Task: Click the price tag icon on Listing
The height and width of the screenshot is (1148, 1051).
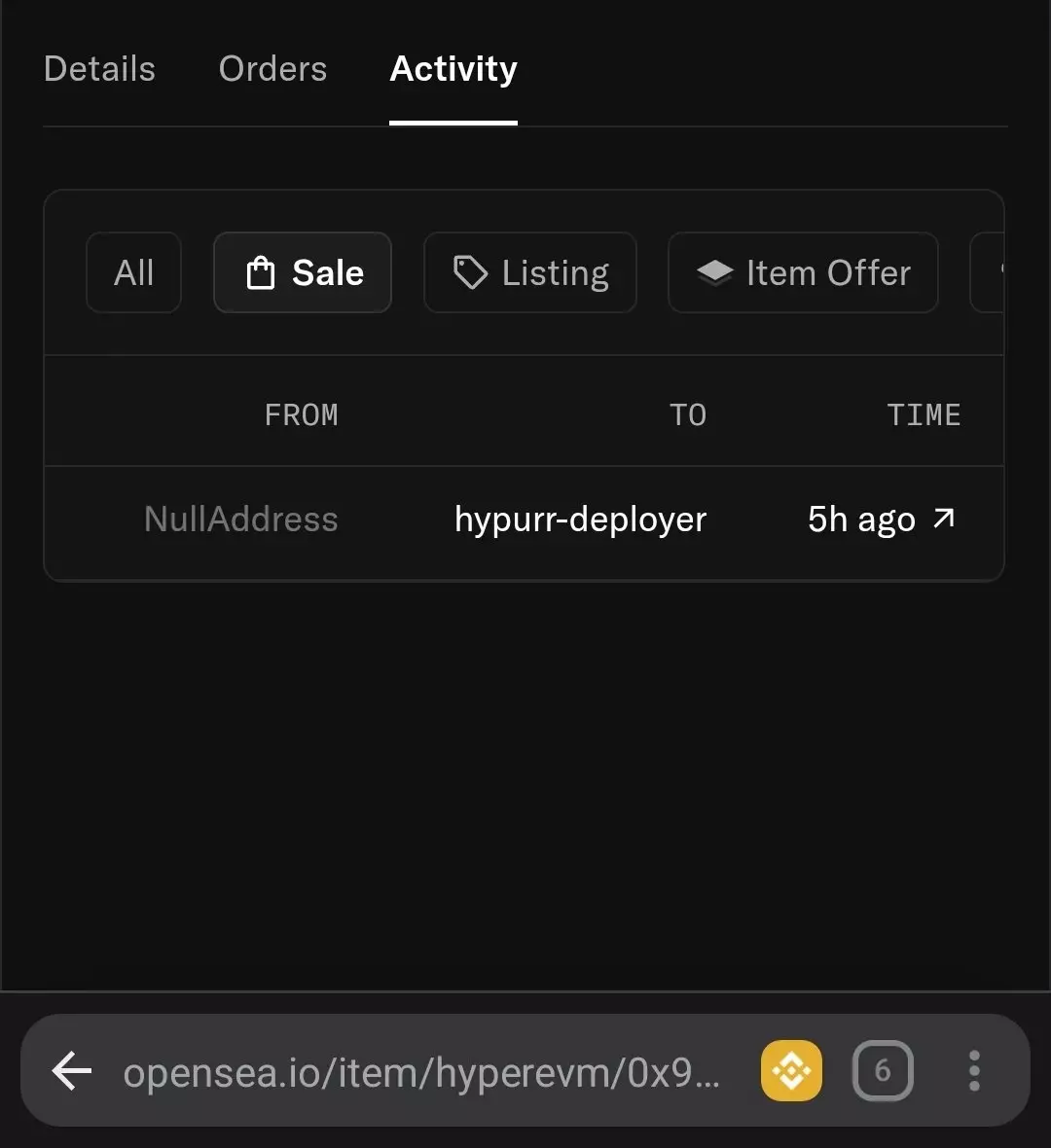Action: tap(471, 273)
